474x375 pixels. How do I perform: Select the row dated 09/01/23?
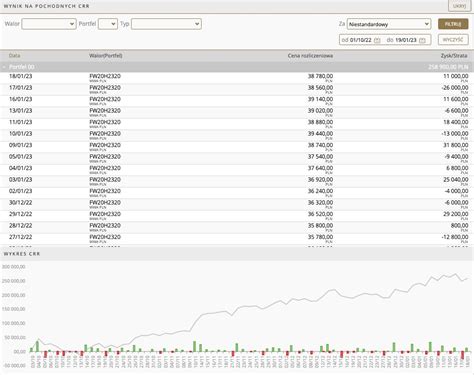[x=237, y=147]
